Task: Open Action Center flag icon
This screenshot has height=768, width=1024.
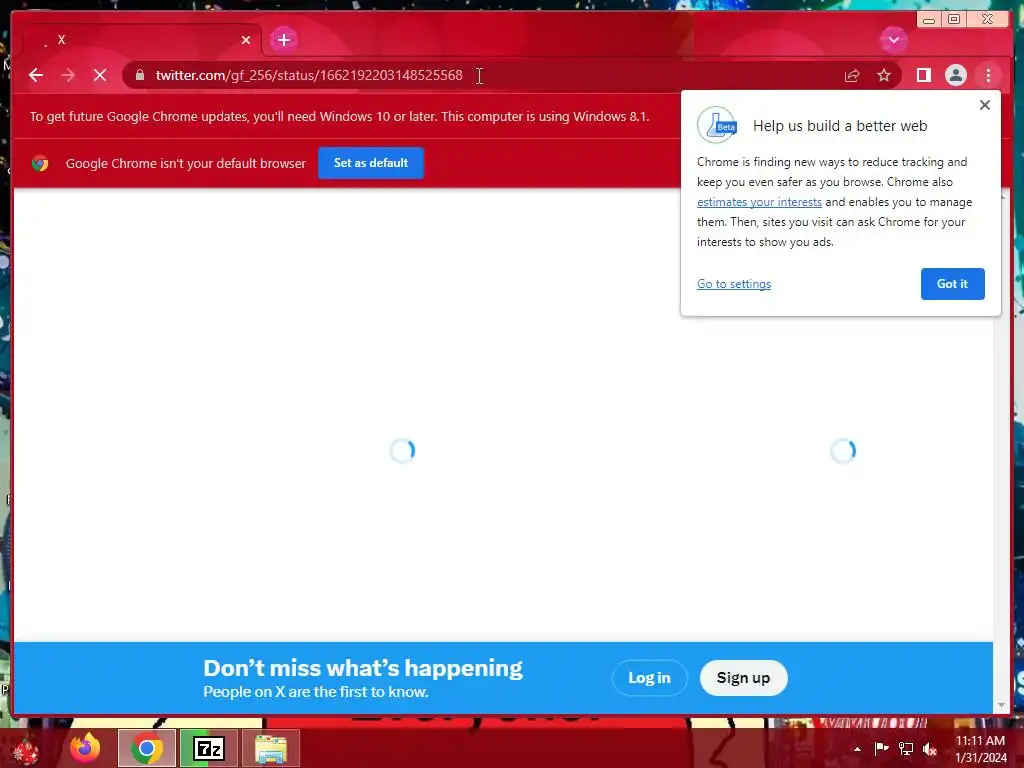Action: coord(881,749)
